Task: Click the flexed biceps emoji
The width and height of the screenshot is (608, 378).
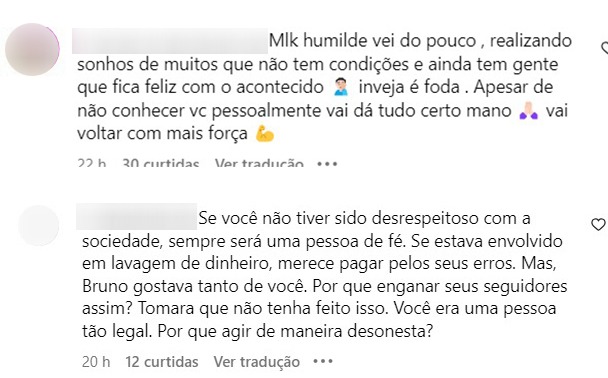Action: pos(265,133)
